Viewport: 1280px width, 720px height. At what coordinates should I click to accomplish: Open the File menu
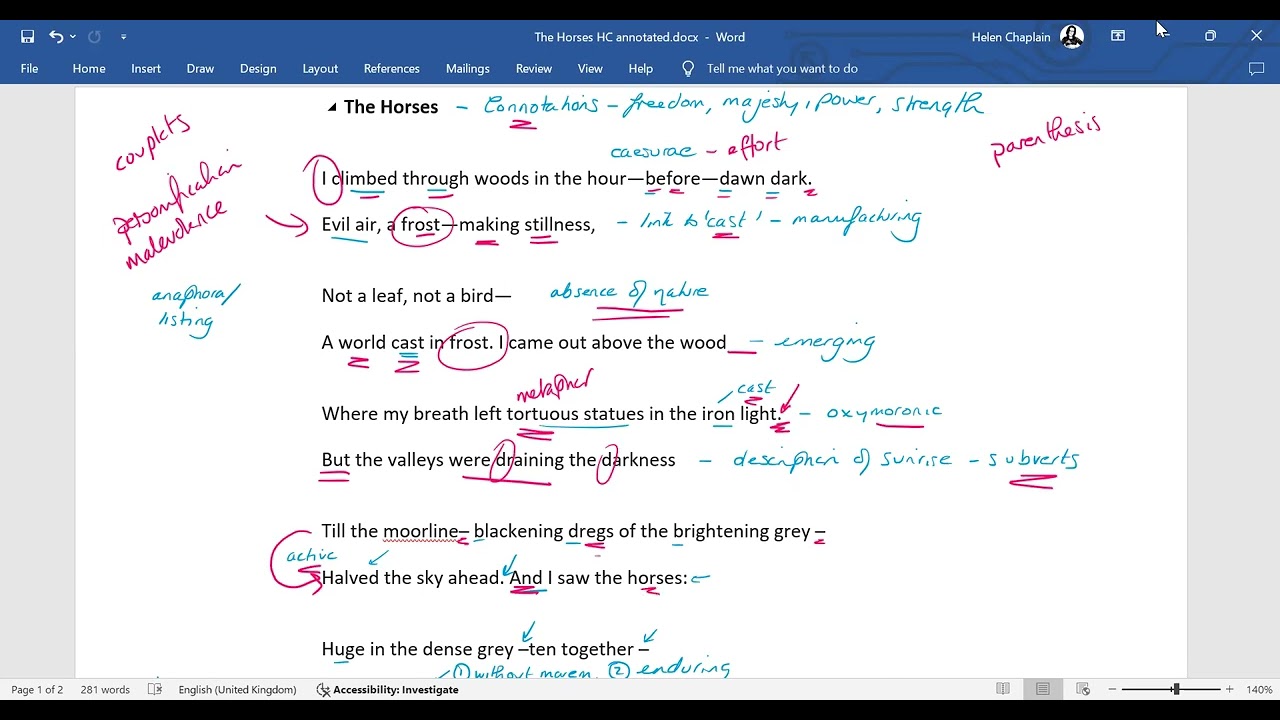click(x=29, y=69)
